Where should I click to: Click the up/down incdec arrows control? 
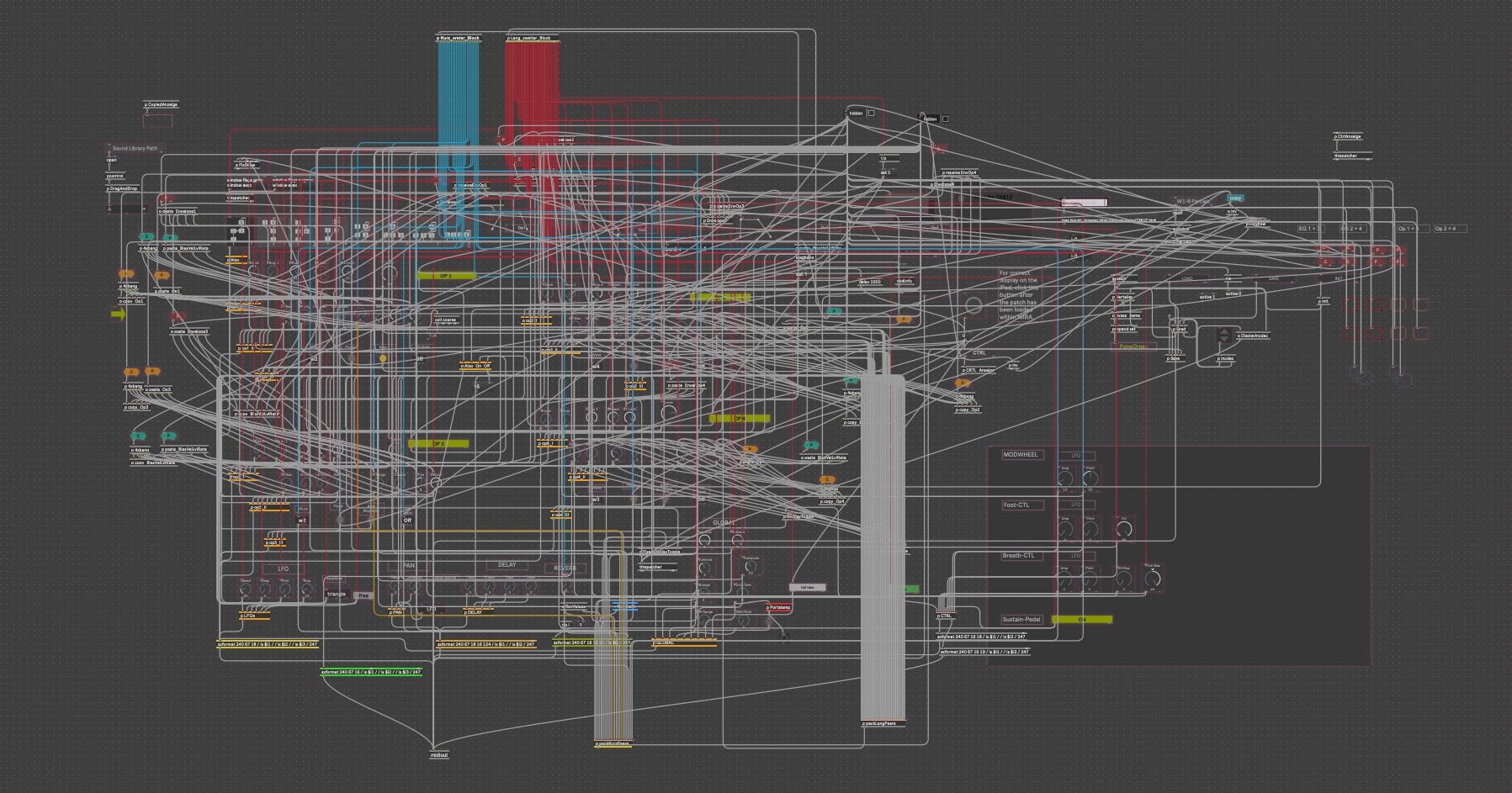click(x=1224, y=336)
